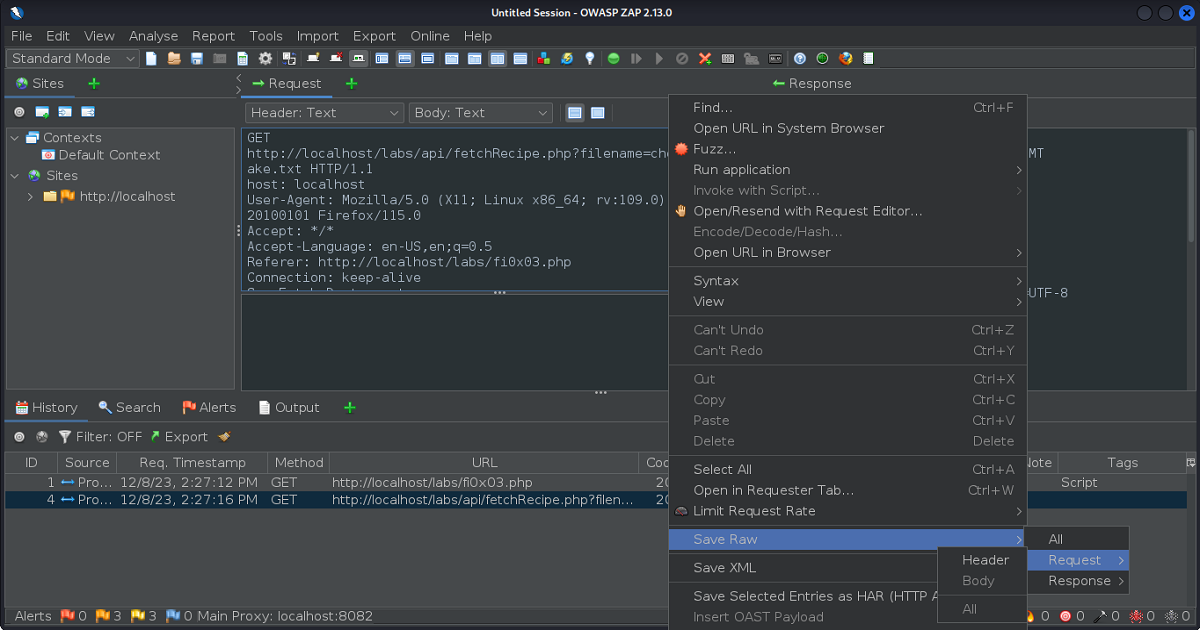Viewport: 1200px width, 630px height.
Task: Click the globe icon in History toolbar
Action: pos(42,436)
